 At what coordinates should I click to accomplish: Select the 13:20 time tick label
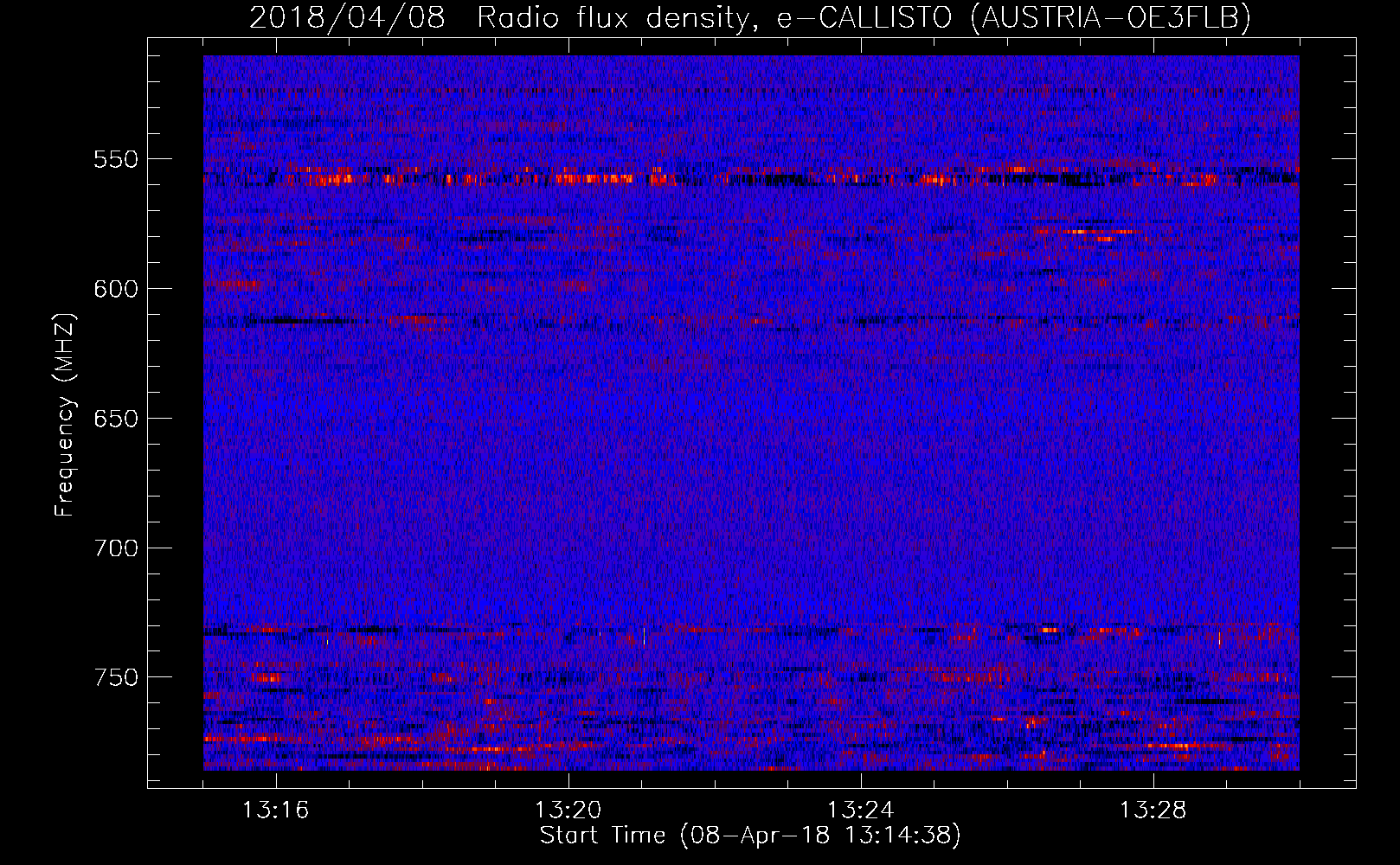coord(568,811)
